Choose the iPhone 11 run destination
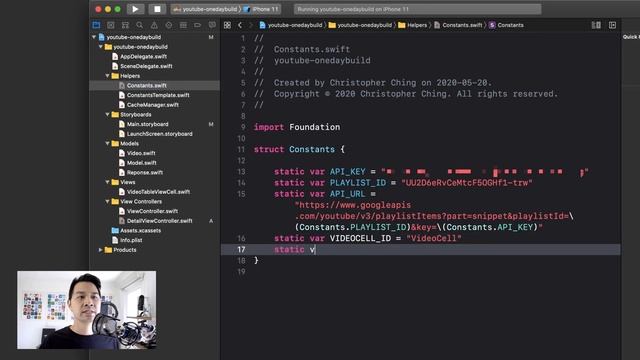The width and height of the screenshot is (640, 360). tap(261, 9)
